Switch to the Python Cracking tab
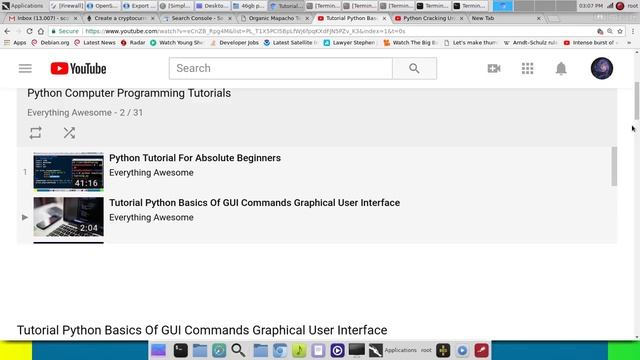Viewport: 640px width, 360px height. click(x=429, y=18)
